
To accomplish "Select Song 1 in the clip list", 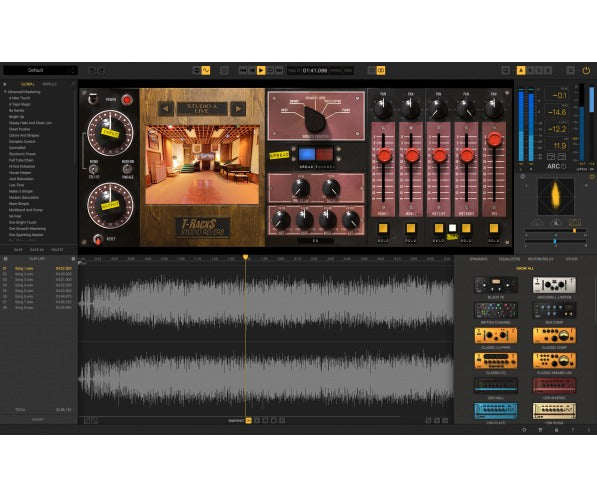I will pyautogui.click(x=37, y=268).
